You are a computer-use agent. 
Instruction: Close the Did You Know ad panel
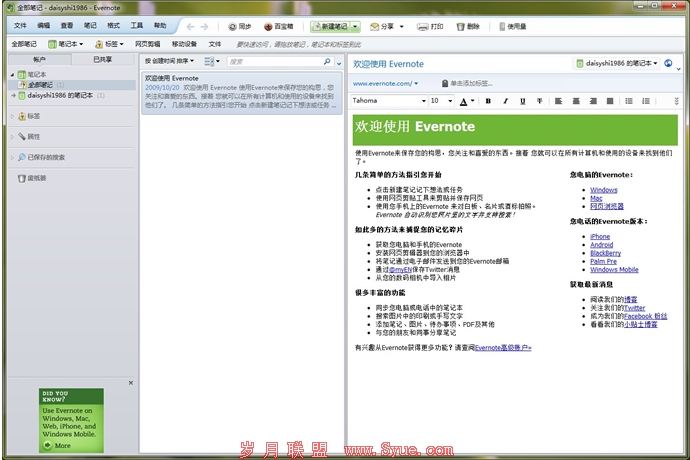click(x=131, y=383)
